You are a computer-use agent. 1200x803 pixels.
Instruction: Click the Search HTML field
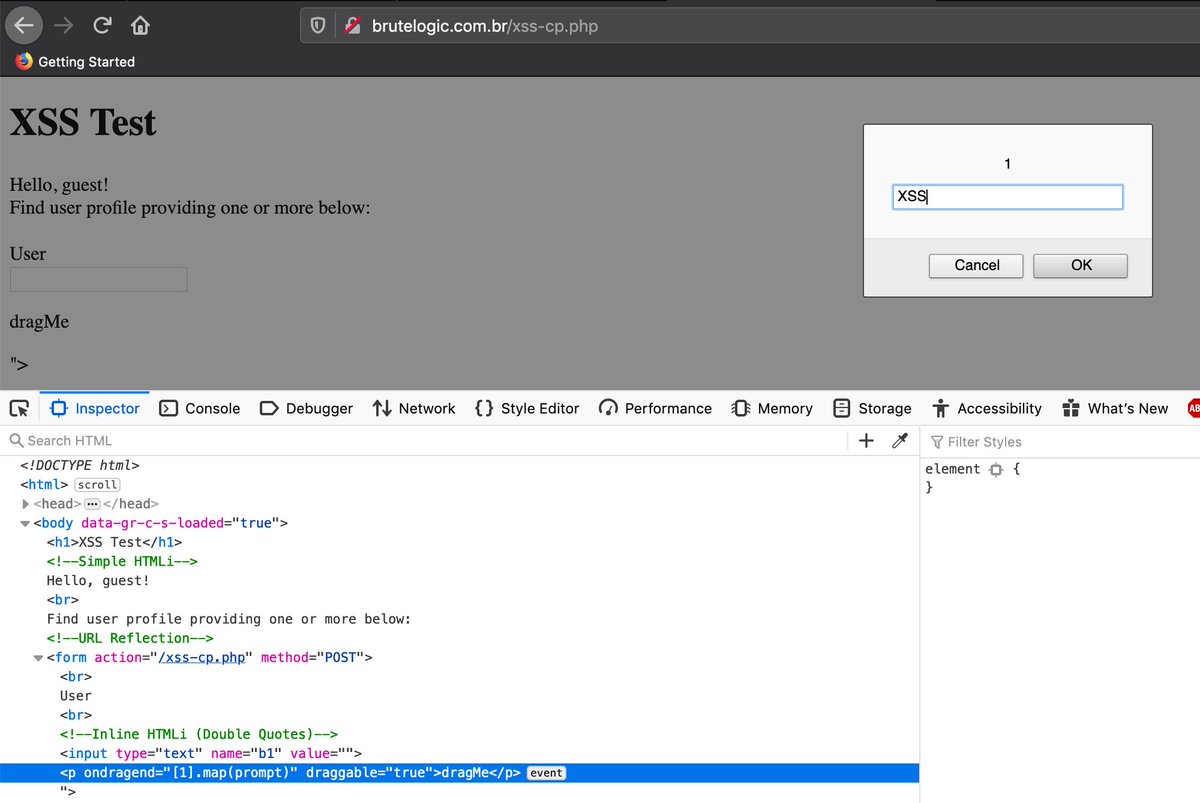(x=425, y=440)
